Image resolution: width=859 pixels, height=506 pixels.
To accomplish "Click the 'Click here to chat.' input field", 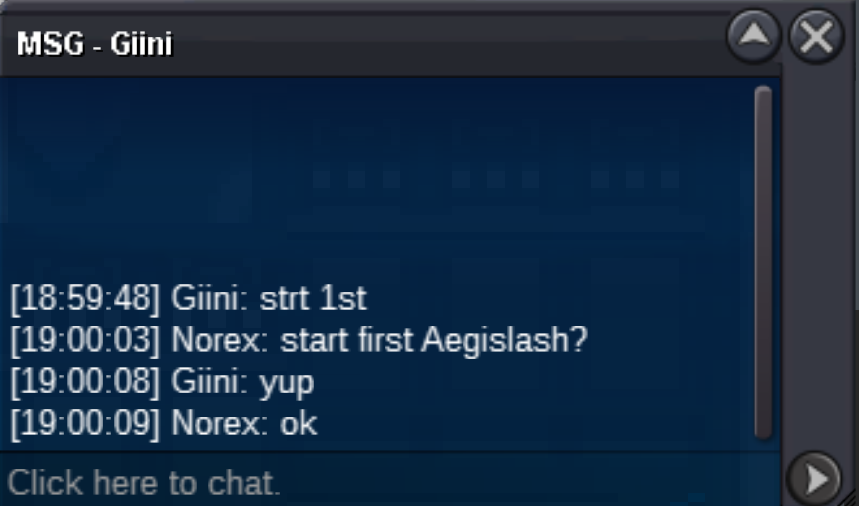I will (389, 482).
